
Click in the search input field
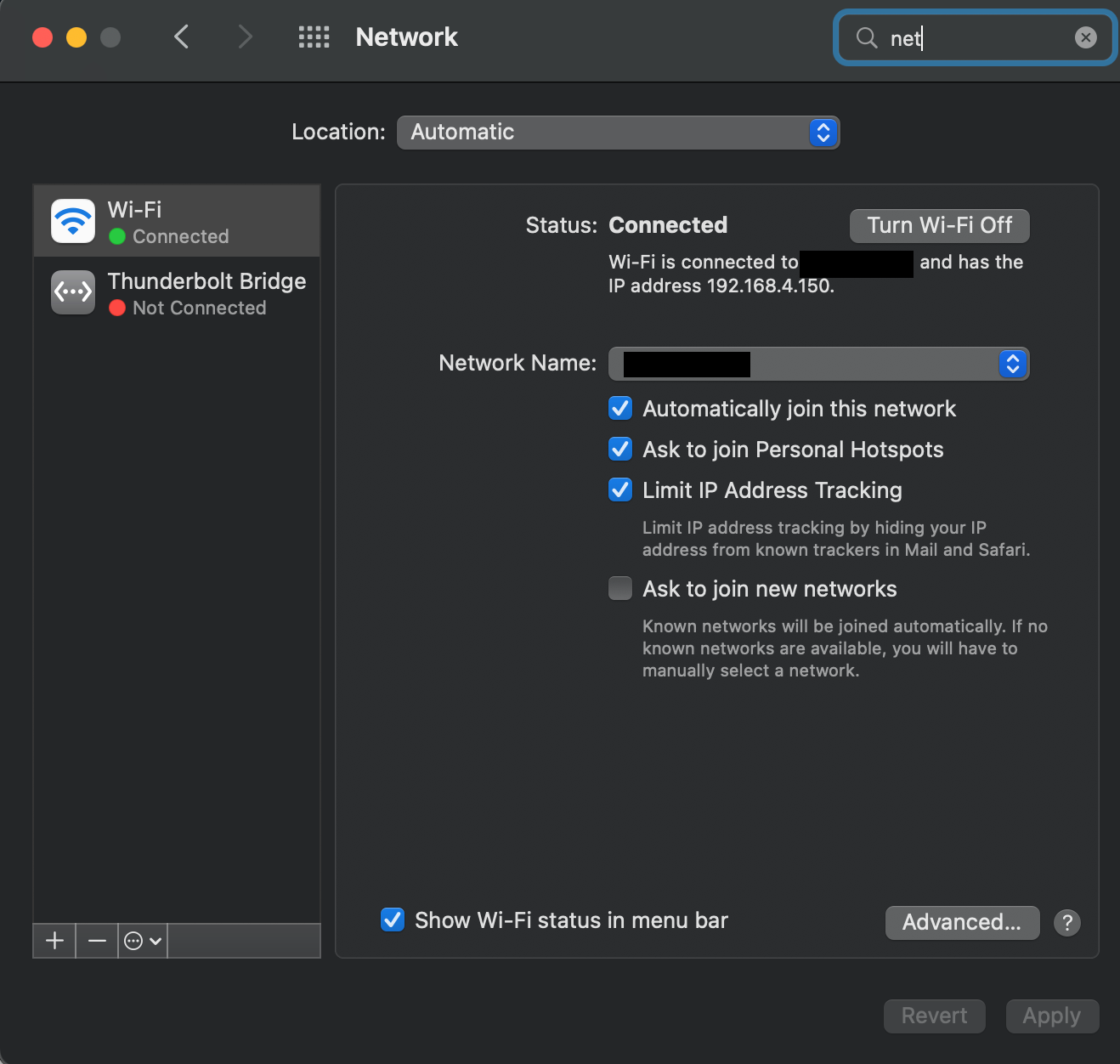point(977,38)
